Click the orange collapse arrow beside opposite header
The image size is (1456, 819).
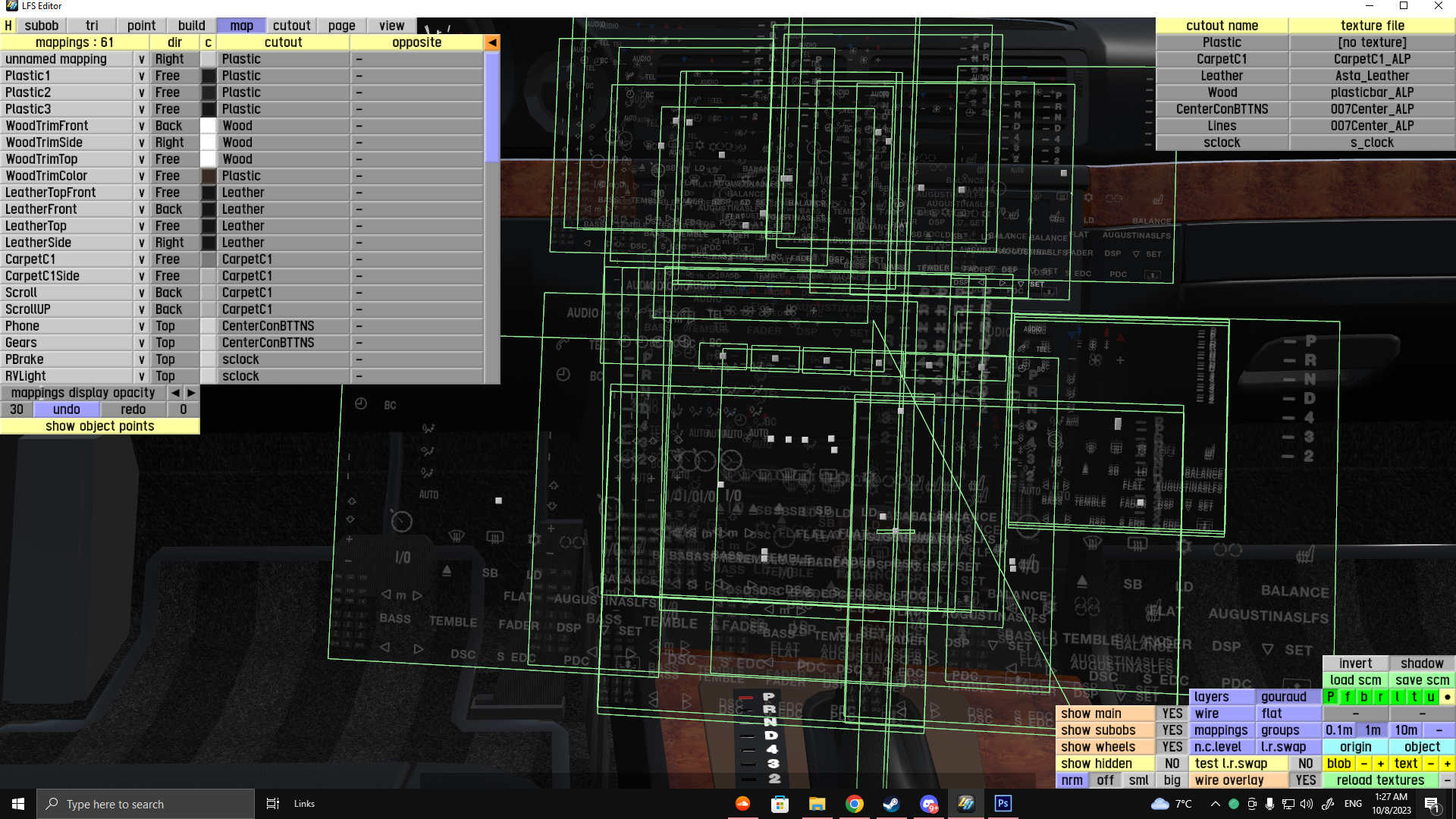coord(492,42)
